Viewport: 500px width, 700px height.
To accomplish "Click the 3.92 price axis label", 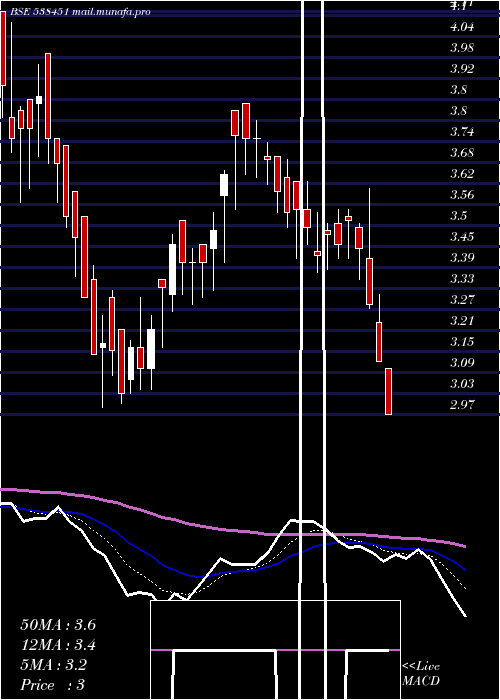I will 462,69.
